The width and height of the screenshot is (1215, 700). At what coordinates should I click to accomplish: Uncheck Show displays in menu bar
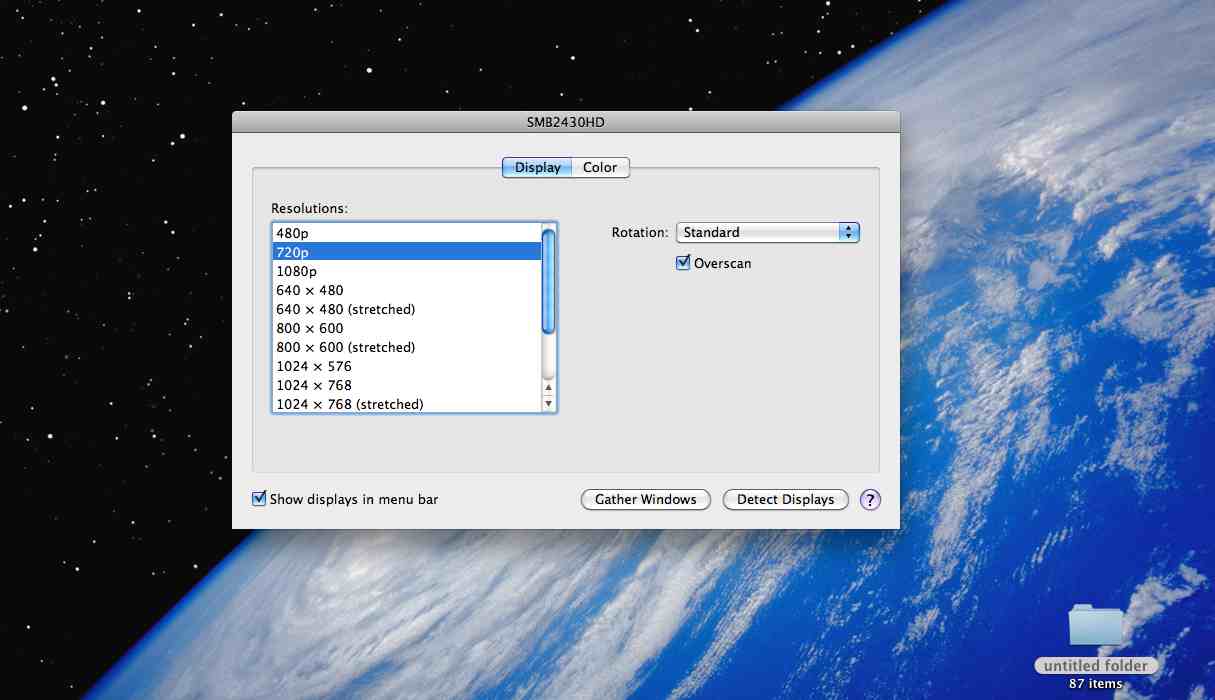(x=260, y=499)
